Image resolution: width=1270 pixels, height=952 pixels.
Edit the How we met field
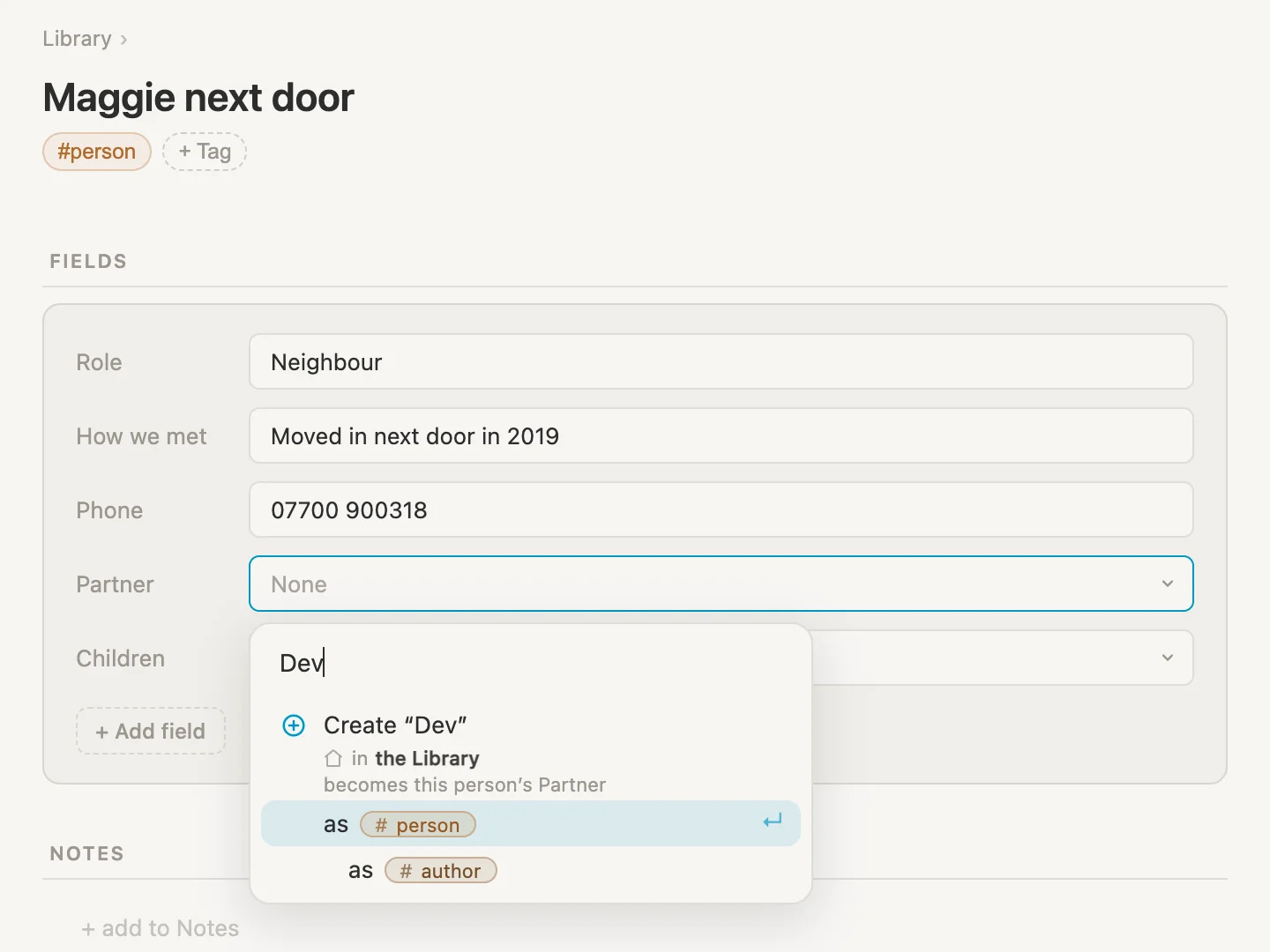[x=721, y=435]
